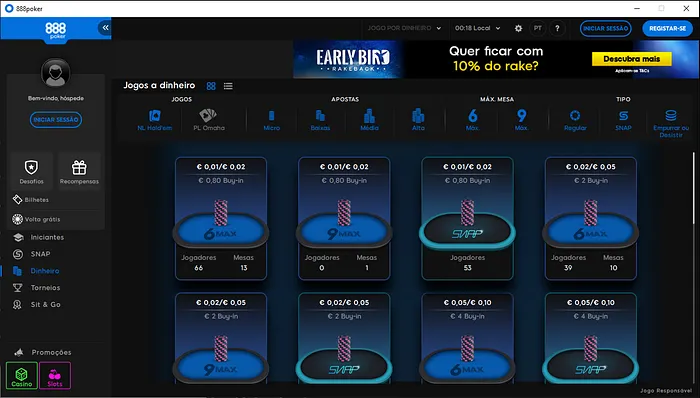Toggle the Micro stakes filter
This screenshot has height=398, width=700.
271,120
